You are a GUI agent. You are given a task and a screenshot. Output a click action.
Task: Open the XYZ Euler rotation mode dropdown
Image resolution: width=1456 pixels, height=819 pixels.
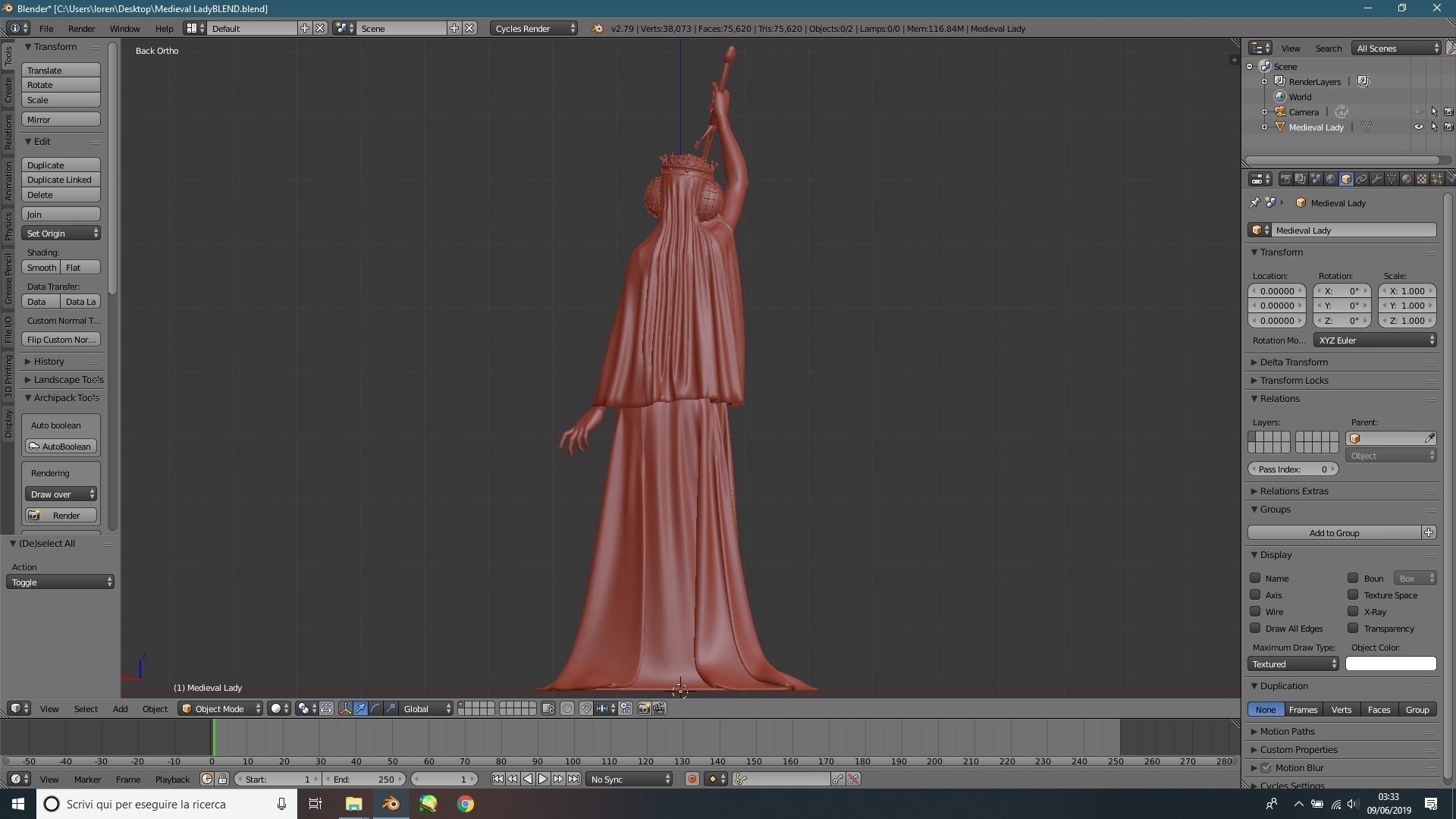coord(1375,340)
